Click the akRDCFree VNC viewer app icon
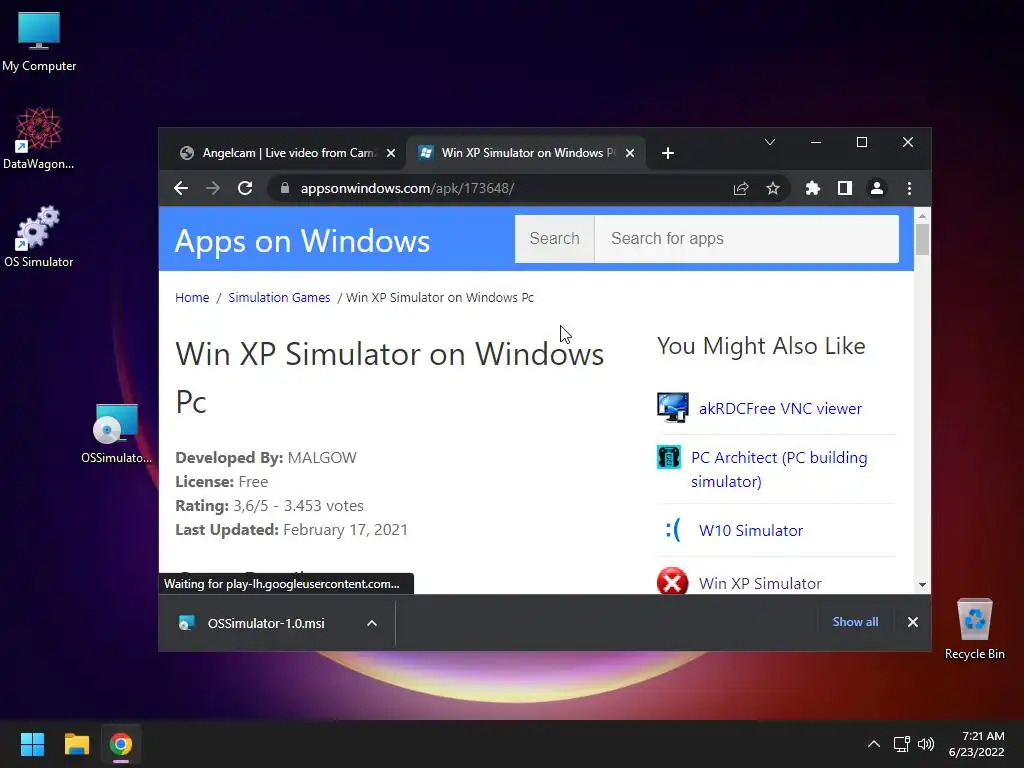Image resolution: width=1024 pixels, height=768 pixels. 672,408
